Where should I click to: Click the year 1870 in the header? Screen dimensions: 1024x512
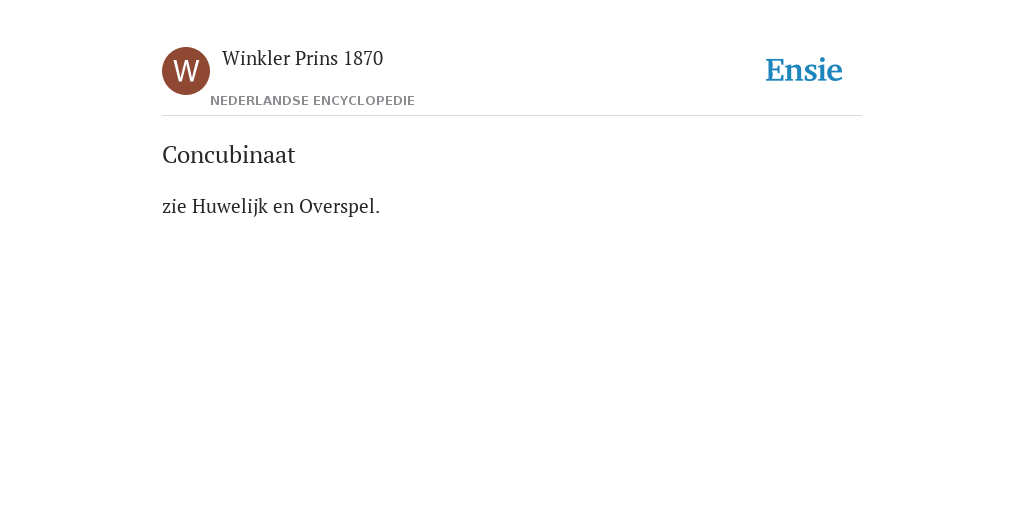(363, 59)
